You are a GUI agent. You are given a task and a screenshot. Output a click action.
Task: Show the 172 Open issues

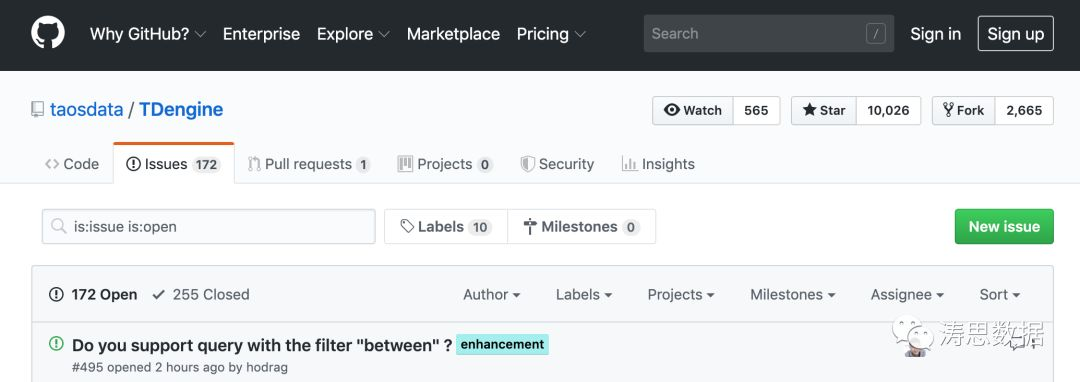(93, 295)
